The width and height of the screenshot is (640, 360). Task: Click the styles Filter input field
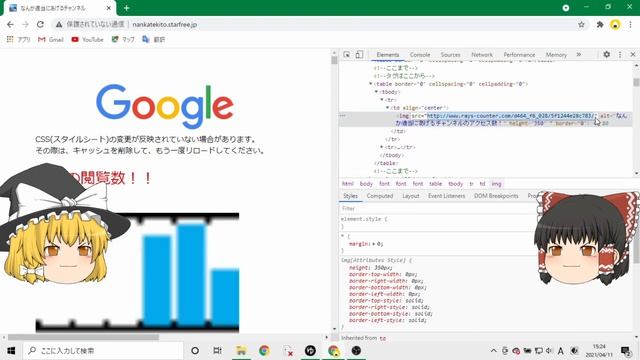[439, 209]
